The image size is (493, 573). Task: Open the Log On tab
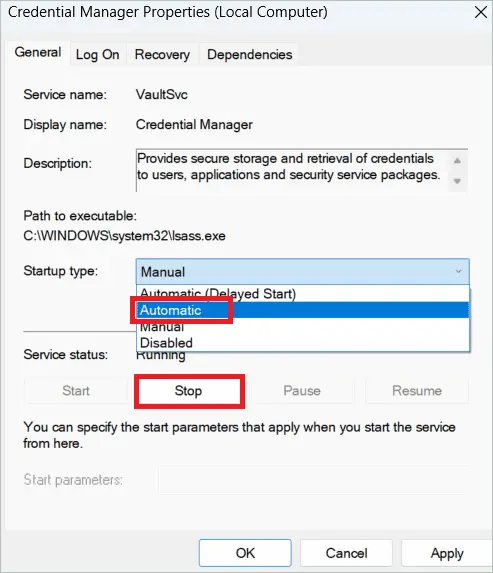(98, 54)
